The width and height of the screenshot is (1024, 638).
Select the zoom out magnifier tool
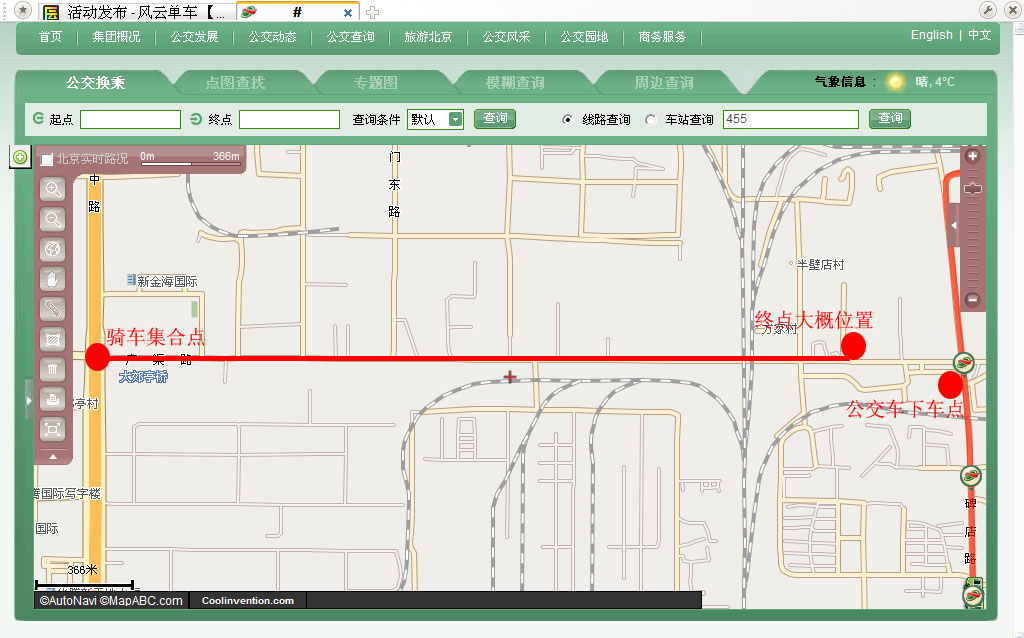pyautogui.click(x=54, y=218)
